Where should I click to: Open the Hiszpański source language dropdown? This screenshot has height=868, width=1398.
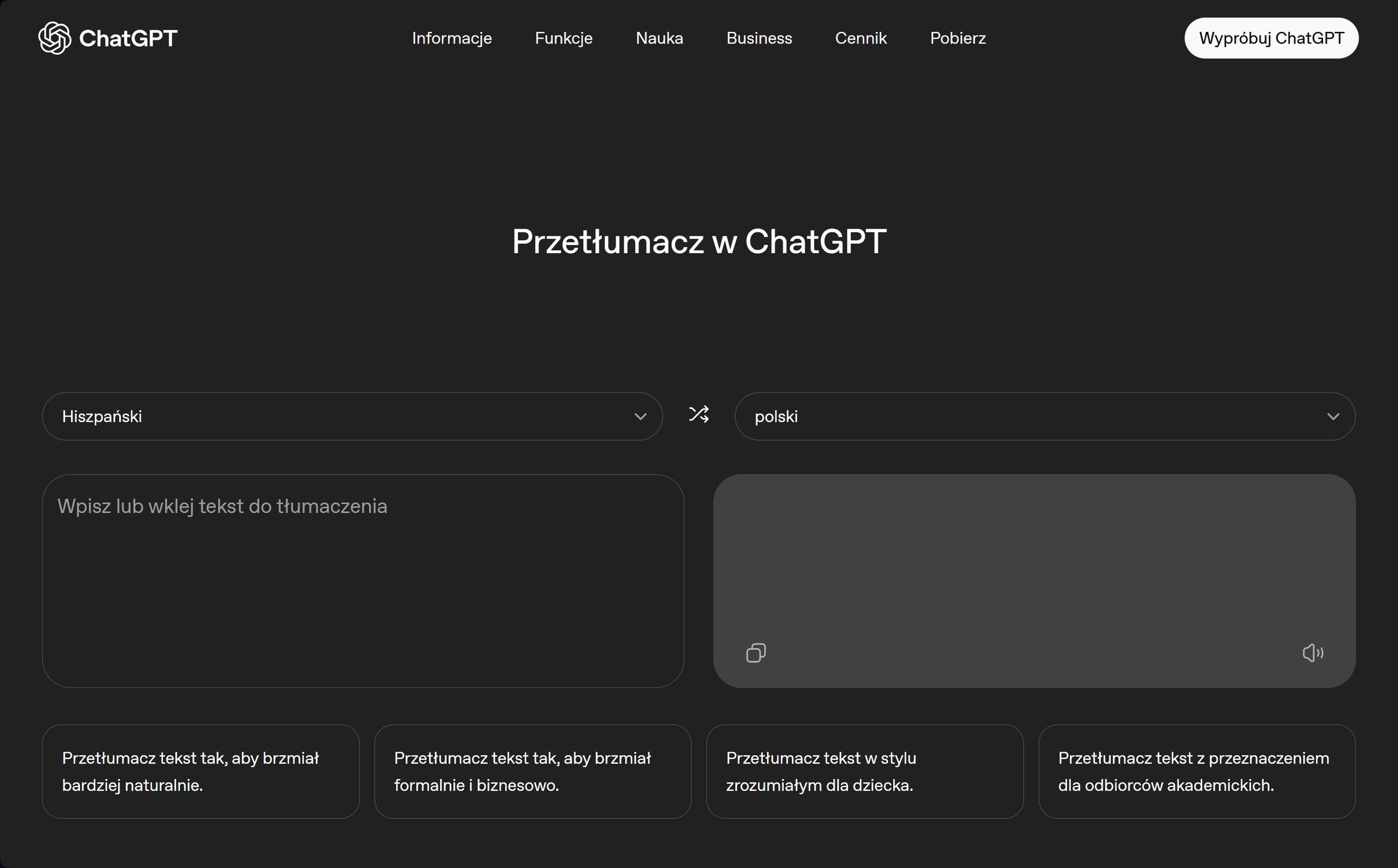pos(352,417)
